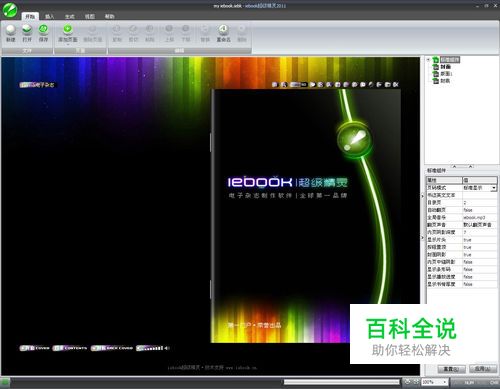Click the 全局音乐 iebook.mp3 value field

coord(479,217)
